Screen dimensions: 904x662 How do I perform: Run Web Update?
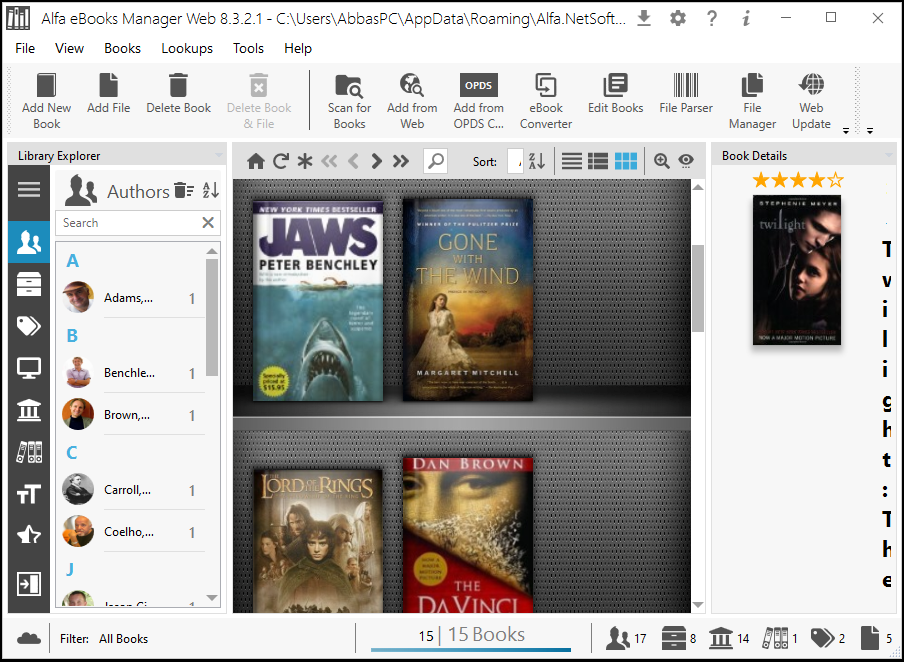811,101
